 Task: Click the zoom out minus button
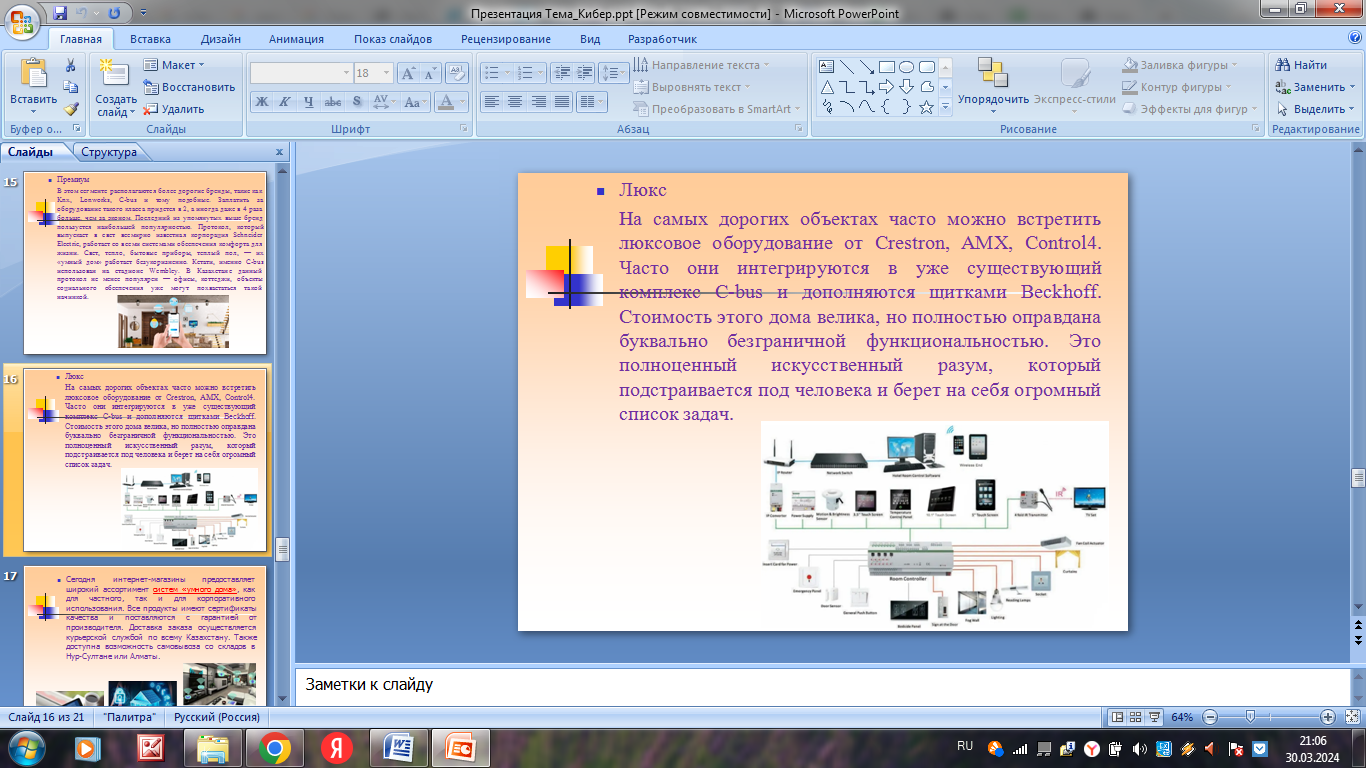click(1210, 717)
